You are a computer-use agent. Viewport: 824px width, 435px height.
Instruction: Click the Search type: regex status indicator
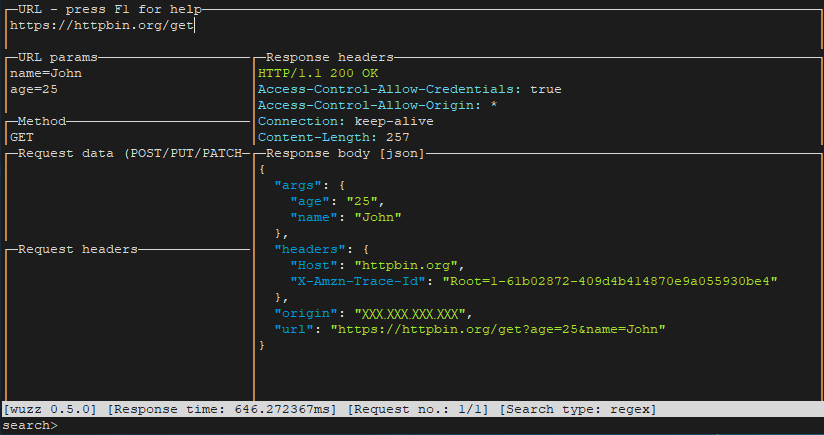point(578,409)
